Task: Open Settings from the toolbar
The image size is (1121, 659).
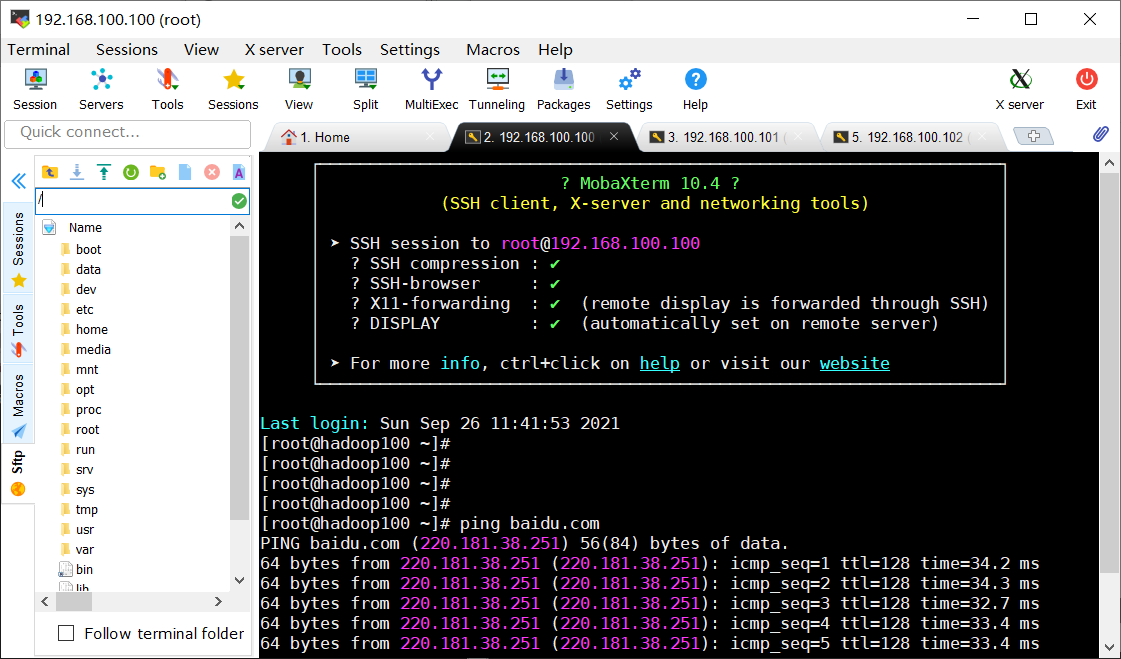Action: [x=629, y=89]
